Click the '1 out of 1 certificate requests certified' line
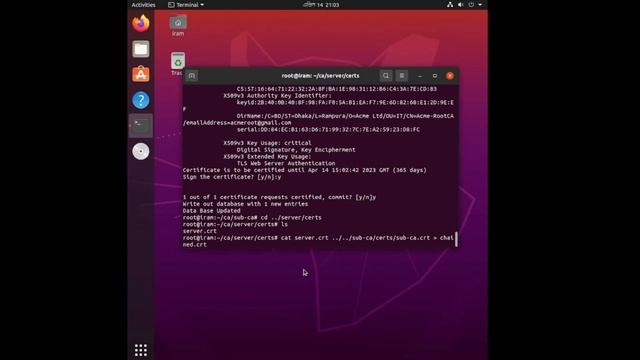Screen dimensions: 640x360 pos(279,197)
